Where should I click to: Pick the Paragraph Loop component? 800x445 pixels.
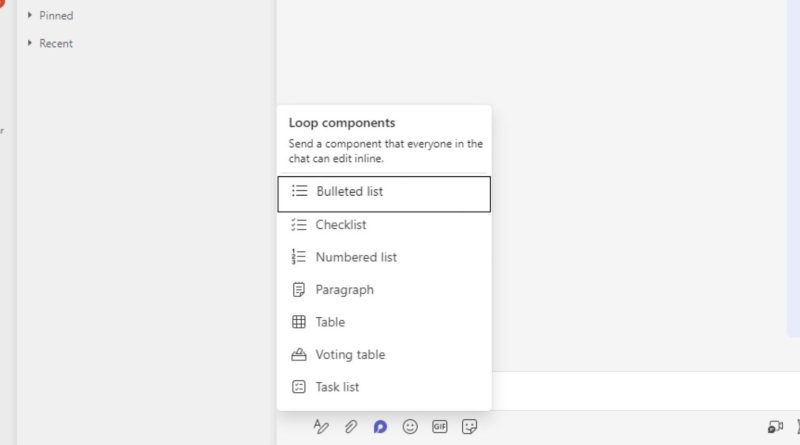(x=344, y=290)
